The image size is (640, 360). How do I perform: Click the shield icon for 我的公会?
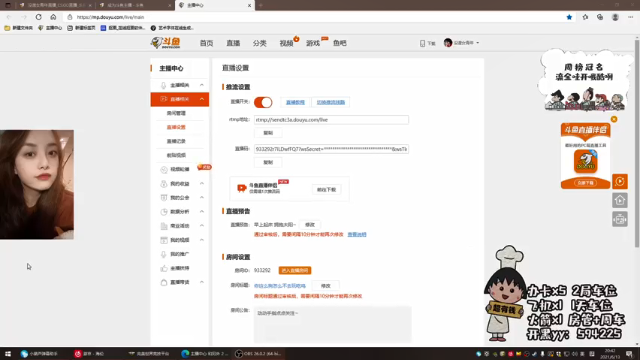click(x=164, y=198)
